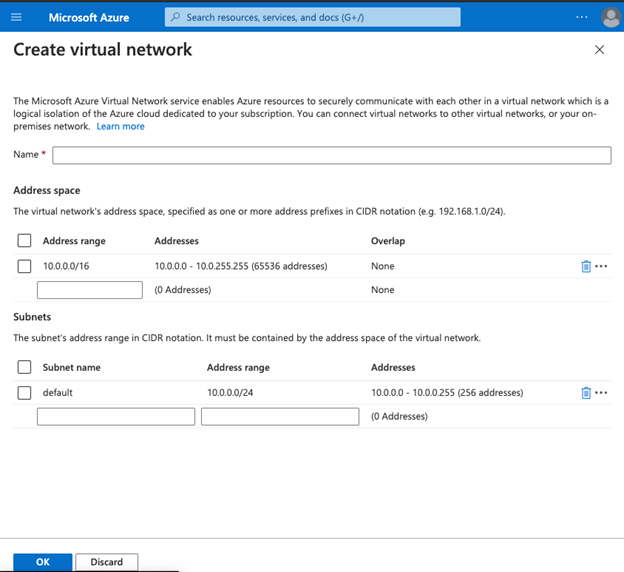Check the default subnet row

24,392
